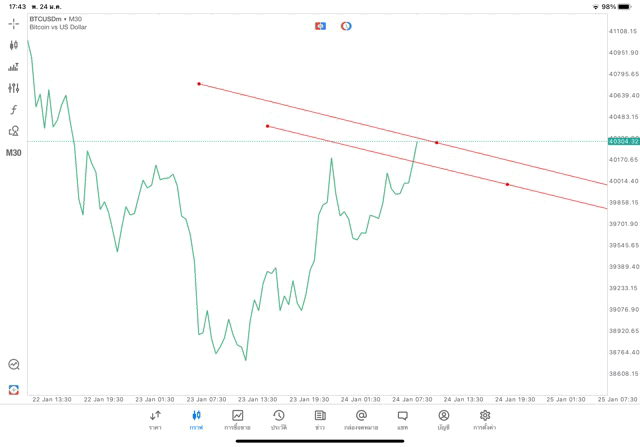Open the M30 timeframe selector
This screenshot has height=447, width=640.
click(14, 153)
